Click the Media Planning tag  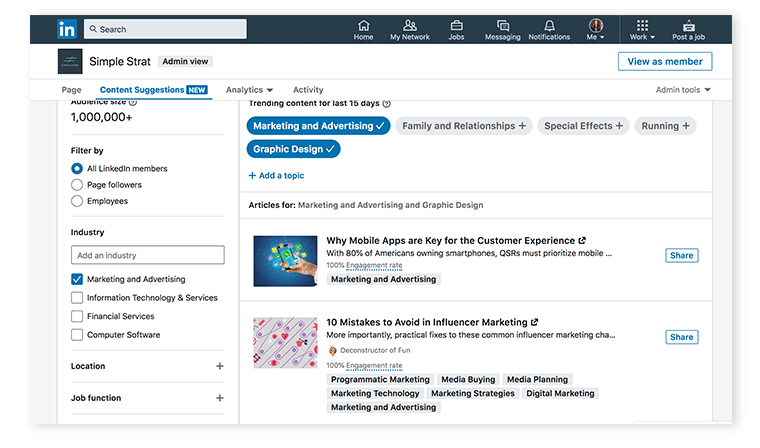(x=537, y=379)
